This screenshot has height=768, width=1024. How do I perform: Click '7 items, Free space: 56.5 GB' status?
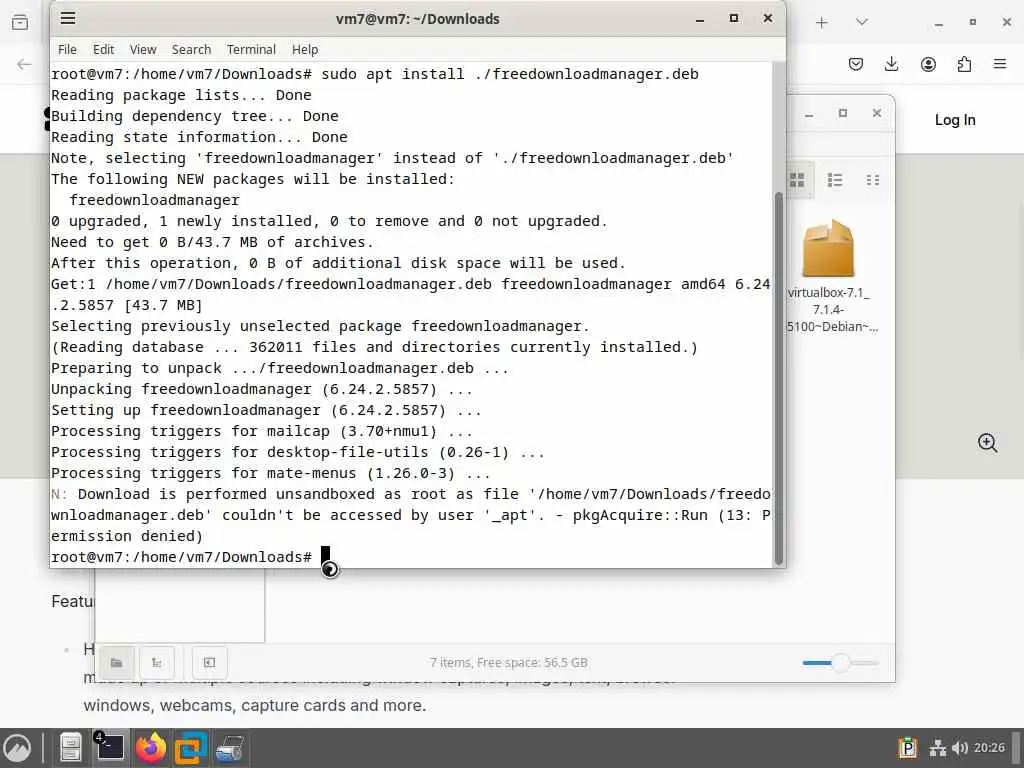(508, 663)
